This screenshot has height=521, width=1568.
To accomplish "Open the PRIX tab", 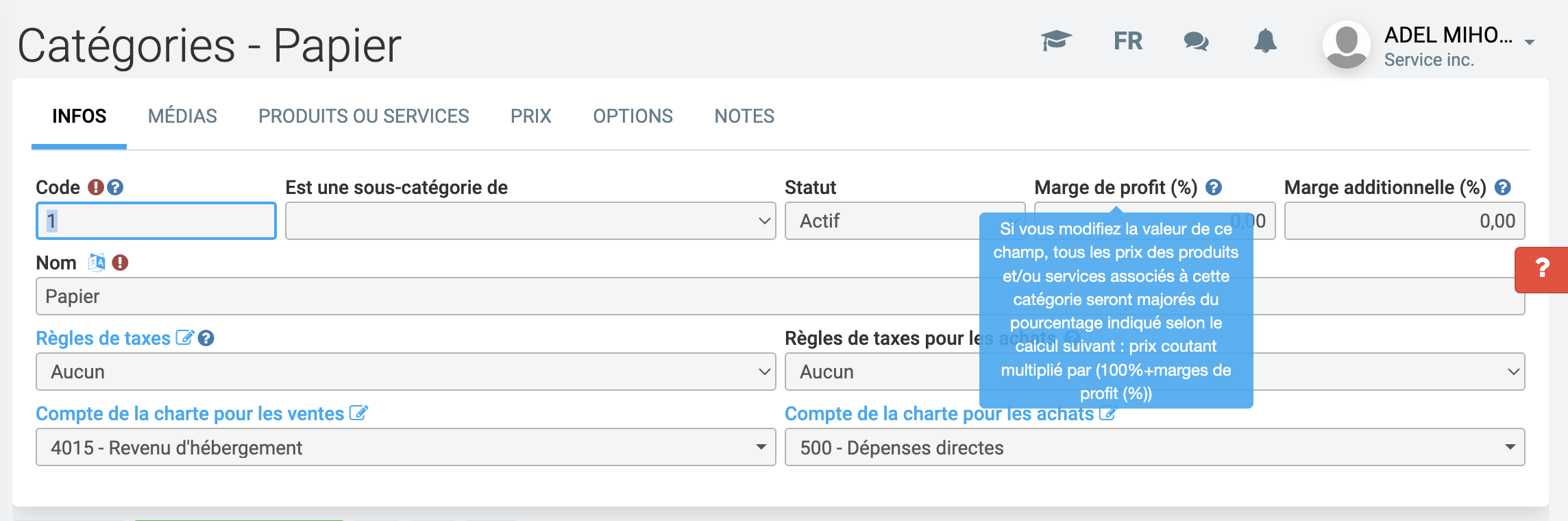I will click(530, 116).
